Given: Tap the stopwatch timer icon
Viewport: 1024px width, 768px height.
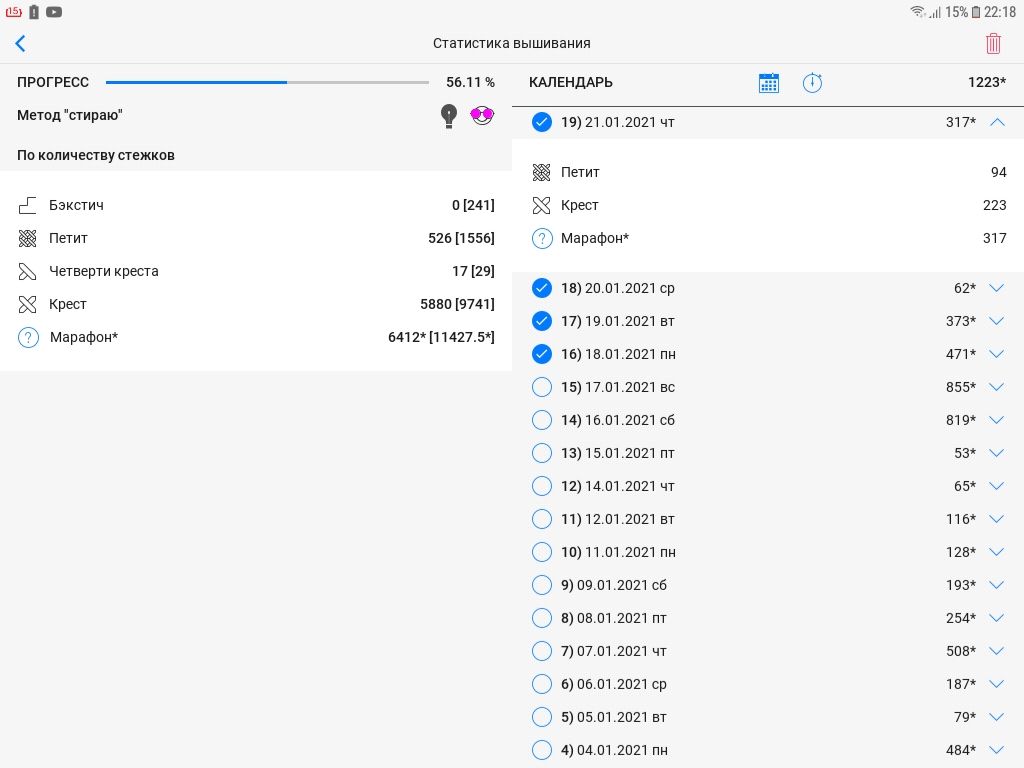Looking at the screenshot, I should pos(812,83).
